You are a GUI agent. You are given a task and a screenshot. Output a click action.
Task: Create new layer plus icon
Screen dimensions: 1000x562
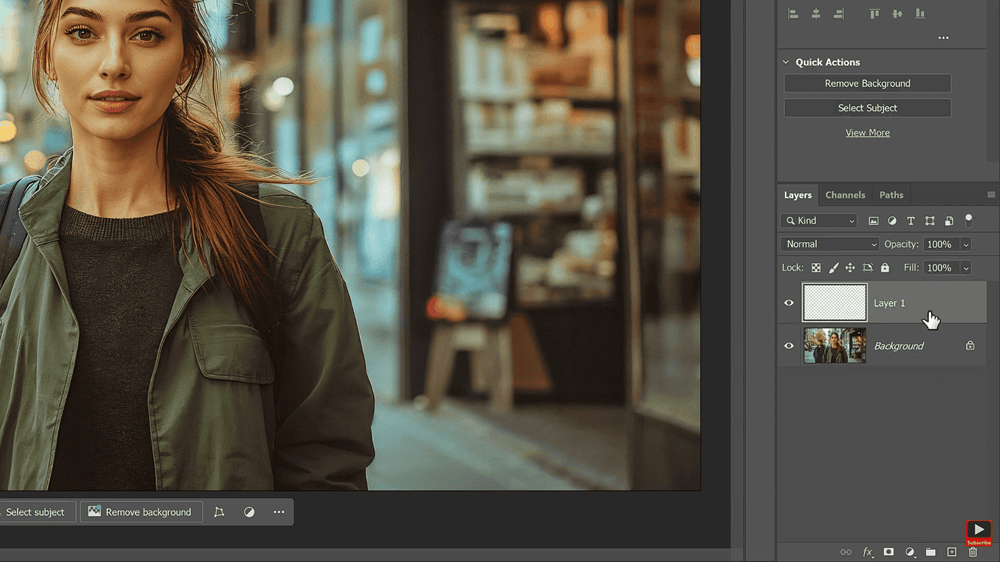[952, 552]
